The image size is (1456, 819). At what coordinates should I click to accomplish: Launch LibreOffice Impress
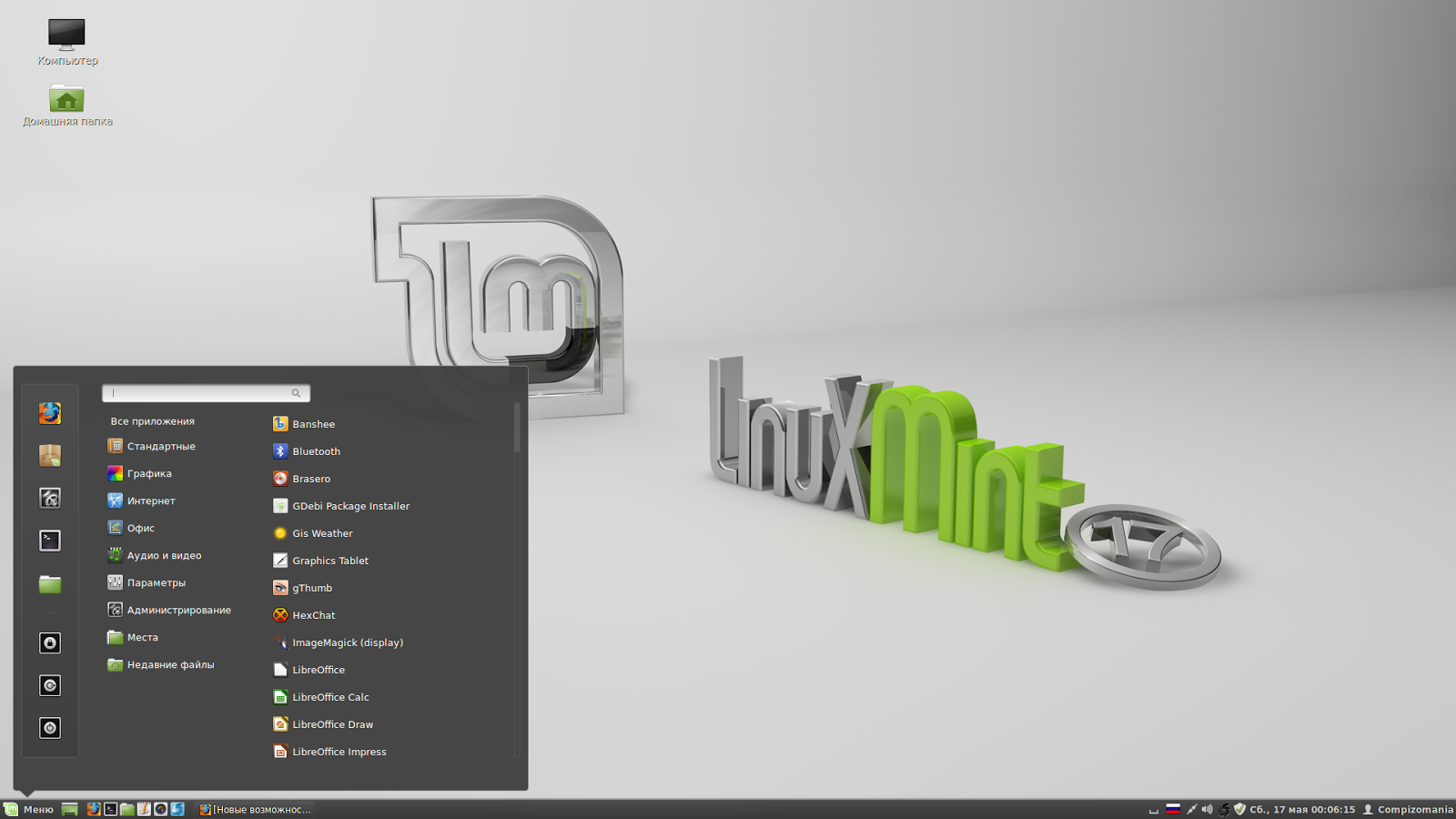click(x=329, y=752)
